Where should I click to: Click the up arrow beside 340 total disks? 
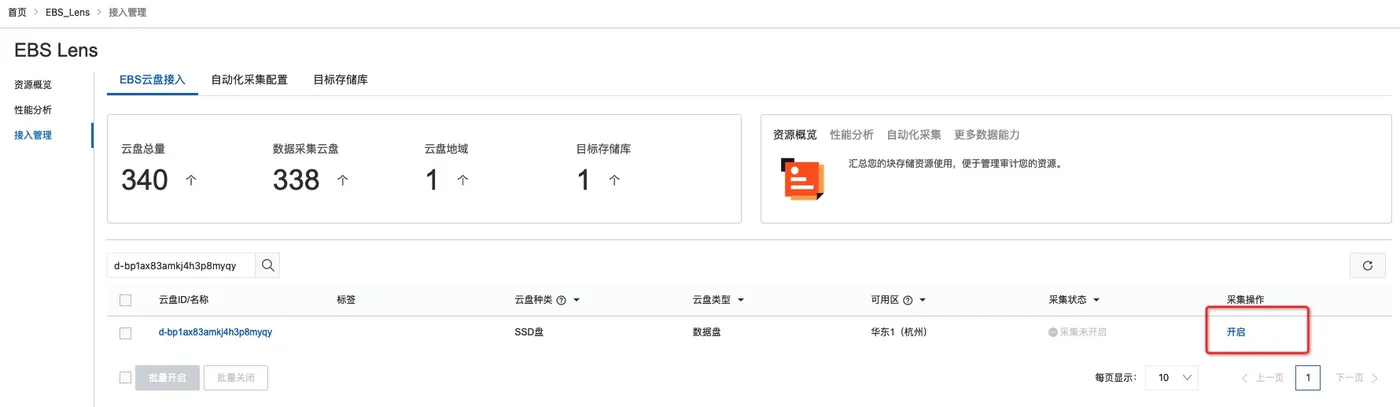[191, 181]
